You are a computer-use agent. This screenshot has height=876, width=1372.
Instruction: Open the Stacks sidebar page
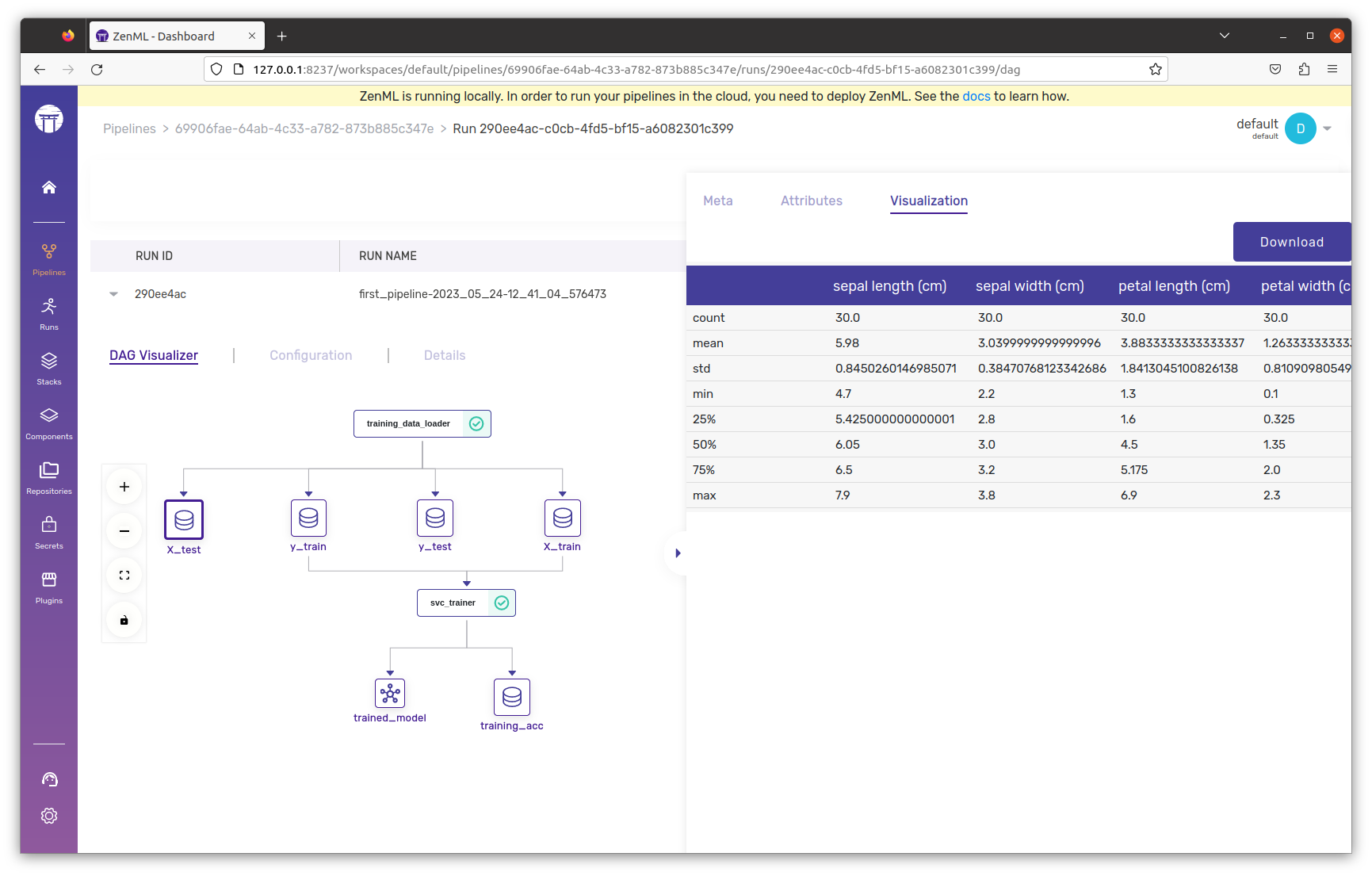pos(49,369)
